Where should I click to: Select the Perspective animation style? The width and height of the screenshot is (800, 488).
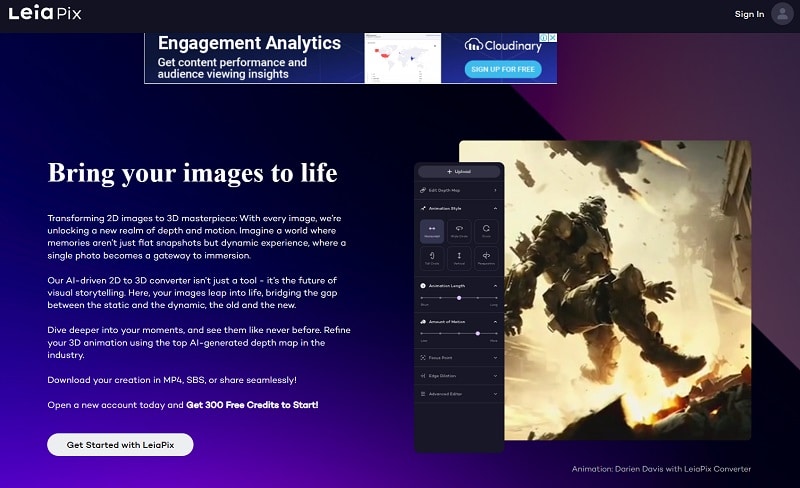coord(486,258)
